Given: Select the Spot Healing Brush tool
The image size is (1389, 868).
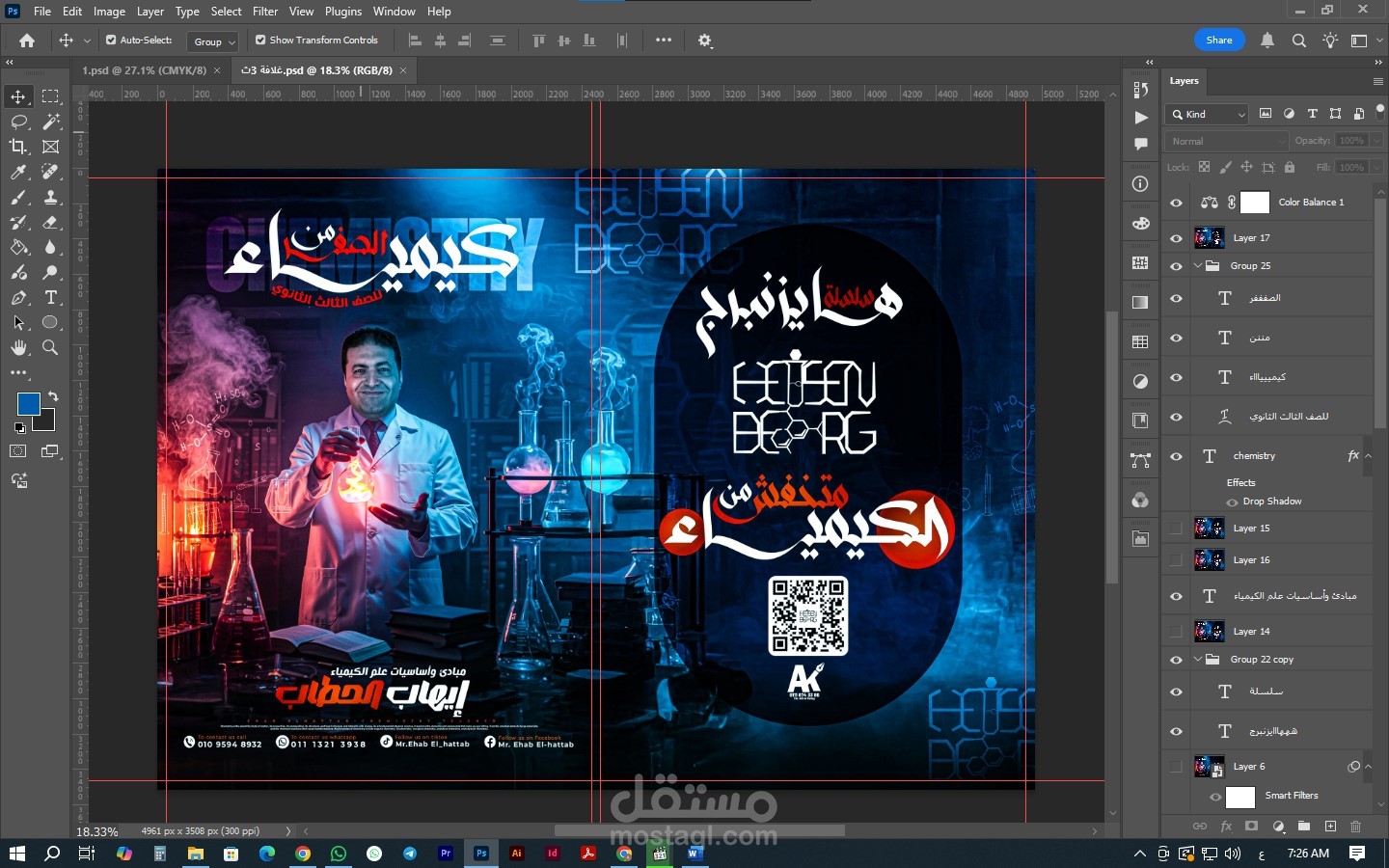Looking at the screenshot, I should pos(51,172).
